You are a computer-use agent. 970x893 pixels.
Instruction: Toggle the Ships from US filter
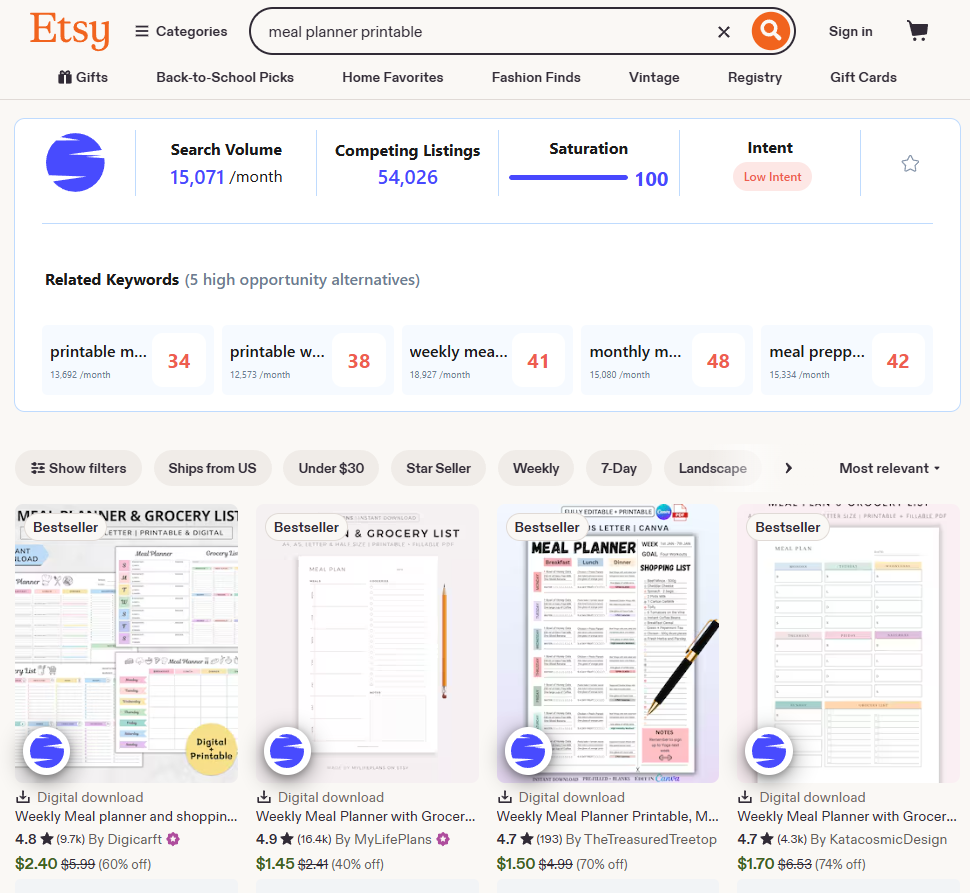pyautogui.click(x=212, y=468)
